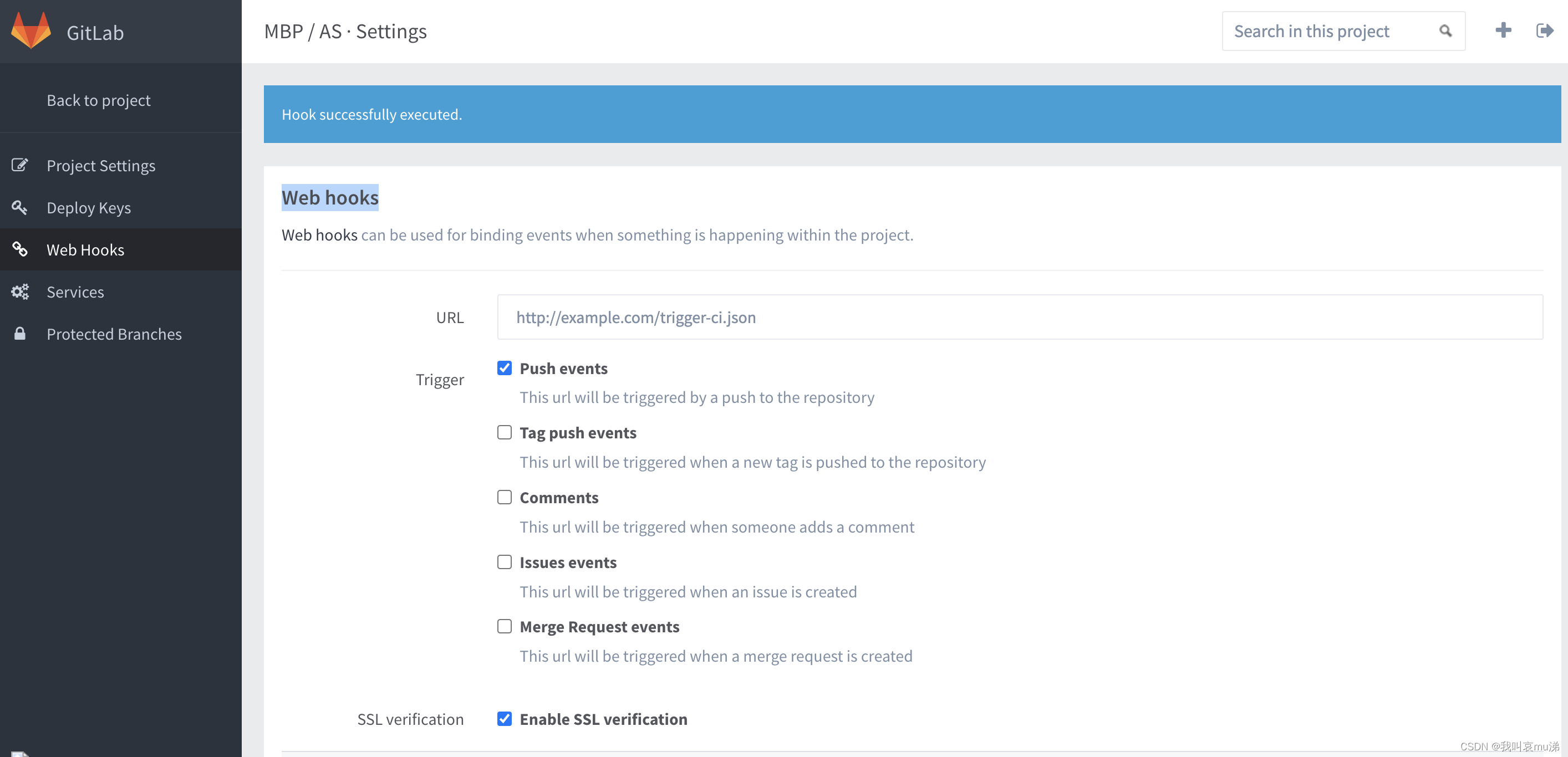Uncheck the Push events checkbox
The height and width of the screenshot is (757, 1568).
[x=505, y=368]
